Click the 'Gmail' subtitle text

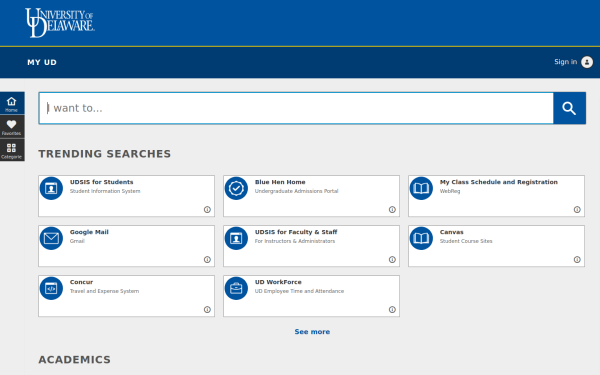77,241
